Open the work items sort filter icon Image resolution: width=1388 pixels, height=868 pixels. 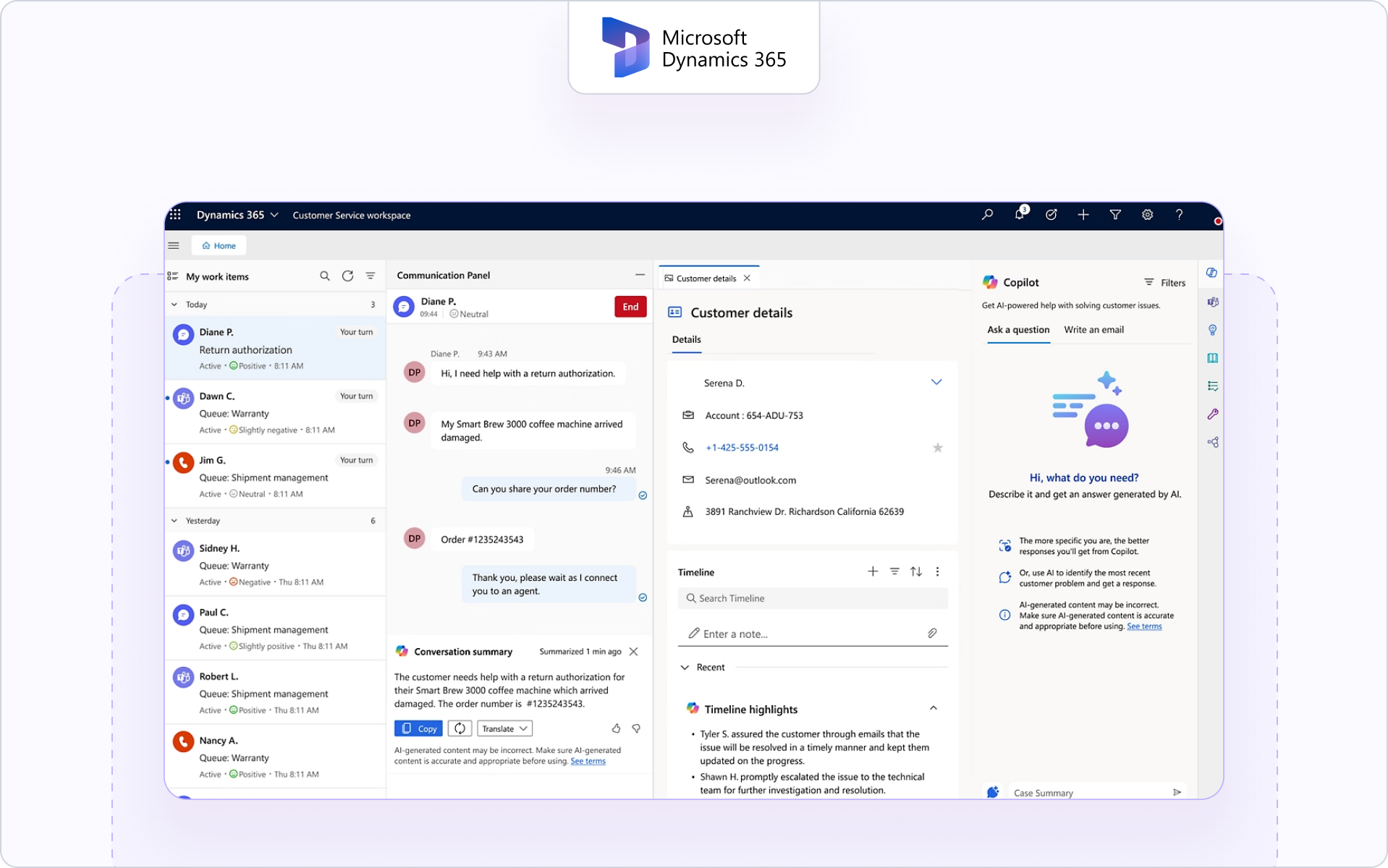pyautogui.click(x=371, y=276)
